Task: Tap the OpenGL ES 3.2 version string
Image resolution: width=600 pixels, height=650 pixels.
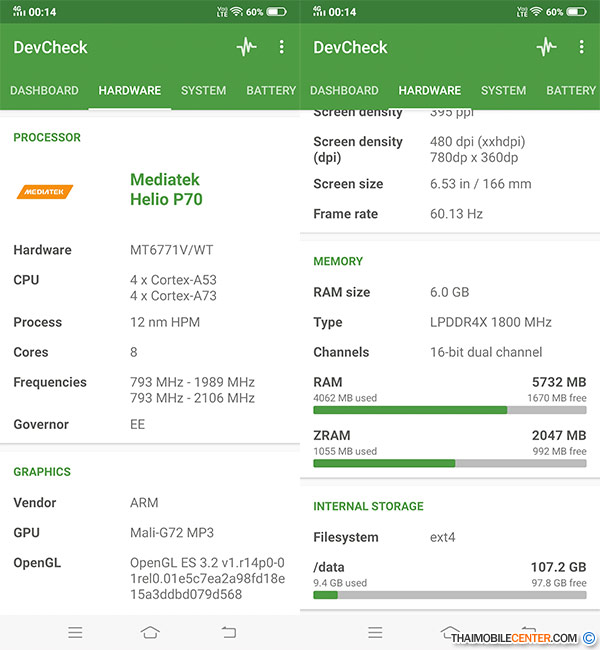Action: (207, 578)
